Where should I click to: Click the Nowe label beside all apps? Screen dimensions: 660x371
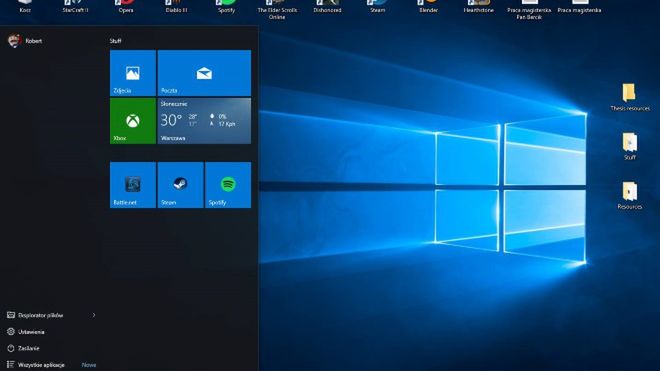pyautogui.click(x=89, y=365)
